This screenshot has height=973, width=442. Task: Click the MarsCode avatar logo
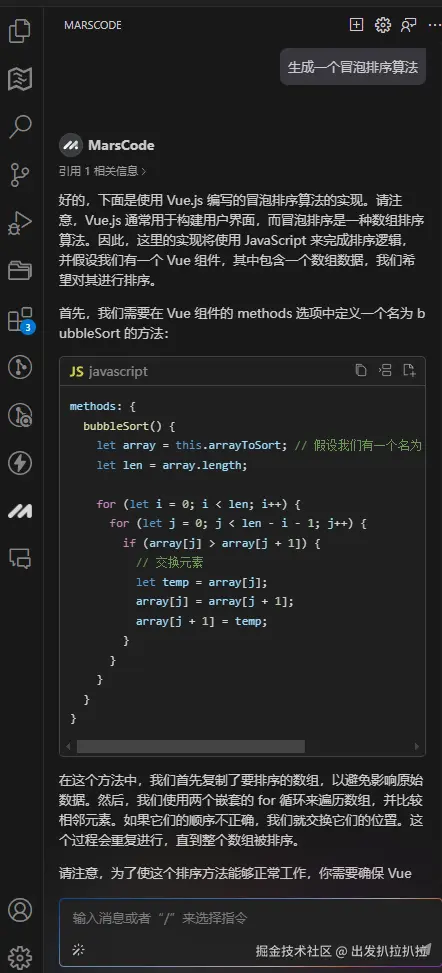[71, 145]
